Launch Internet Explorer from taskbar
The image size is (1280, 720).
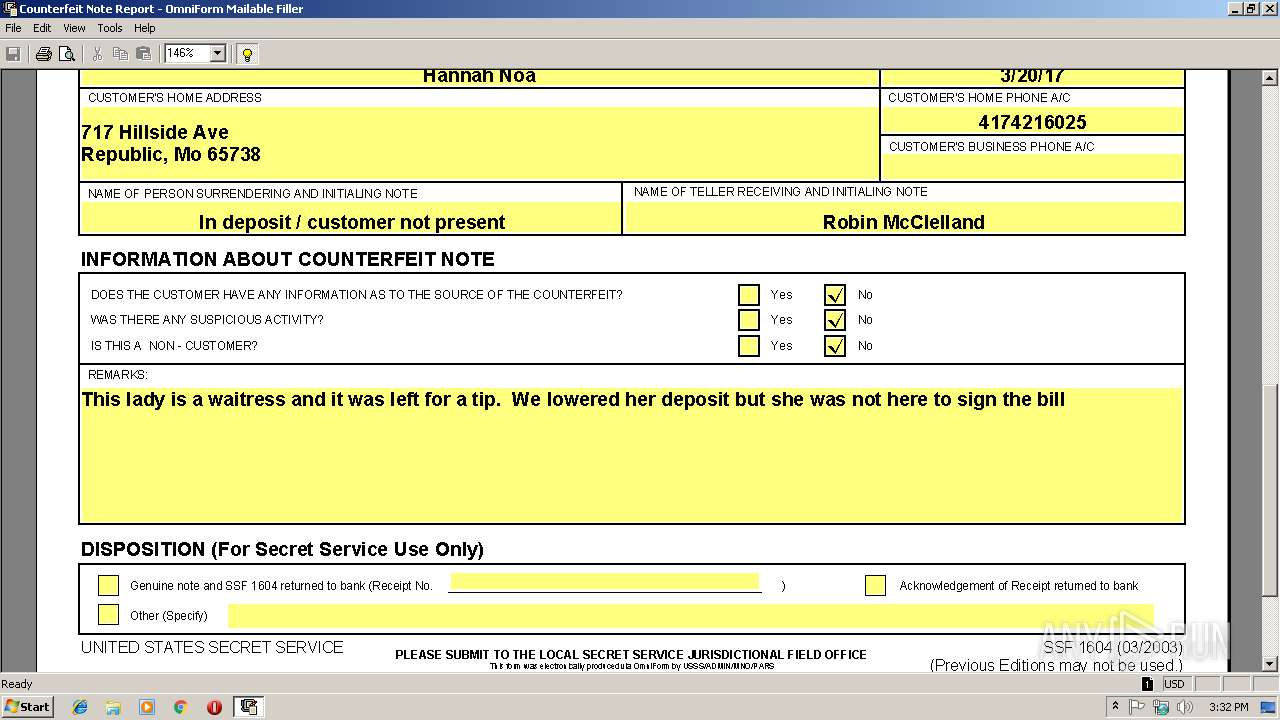pyautogui.click(x=80, y=707)
